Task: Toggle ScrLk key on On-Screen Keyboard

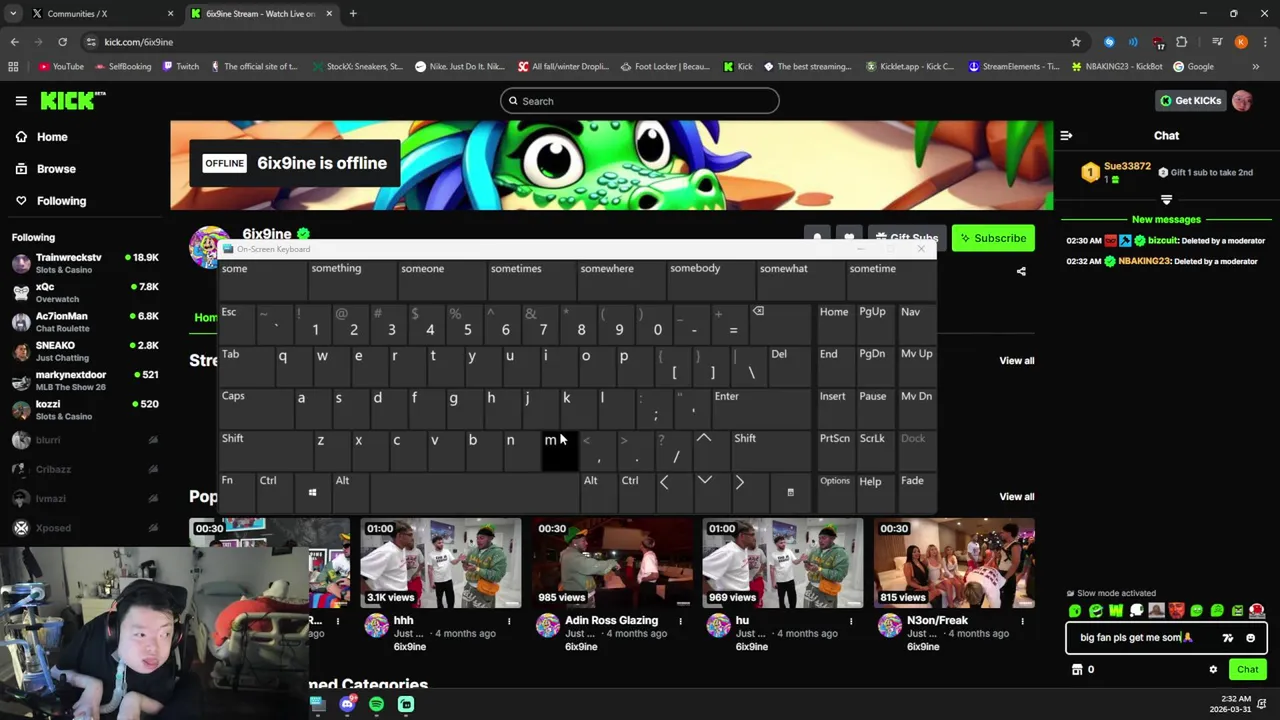Action: click(x=874, y=450)
